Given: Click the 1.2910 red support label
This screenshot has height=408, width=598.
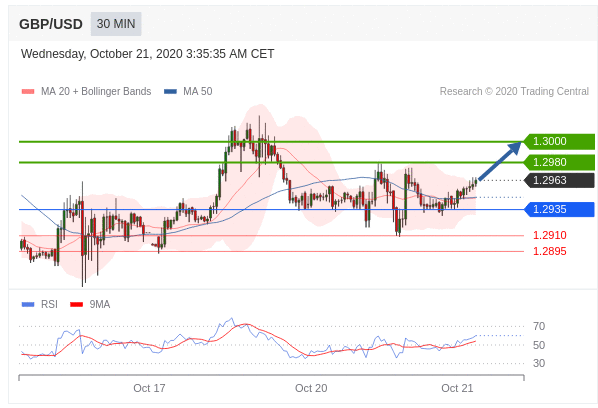Looking at the screenshot, I should (x=550, y=235).
